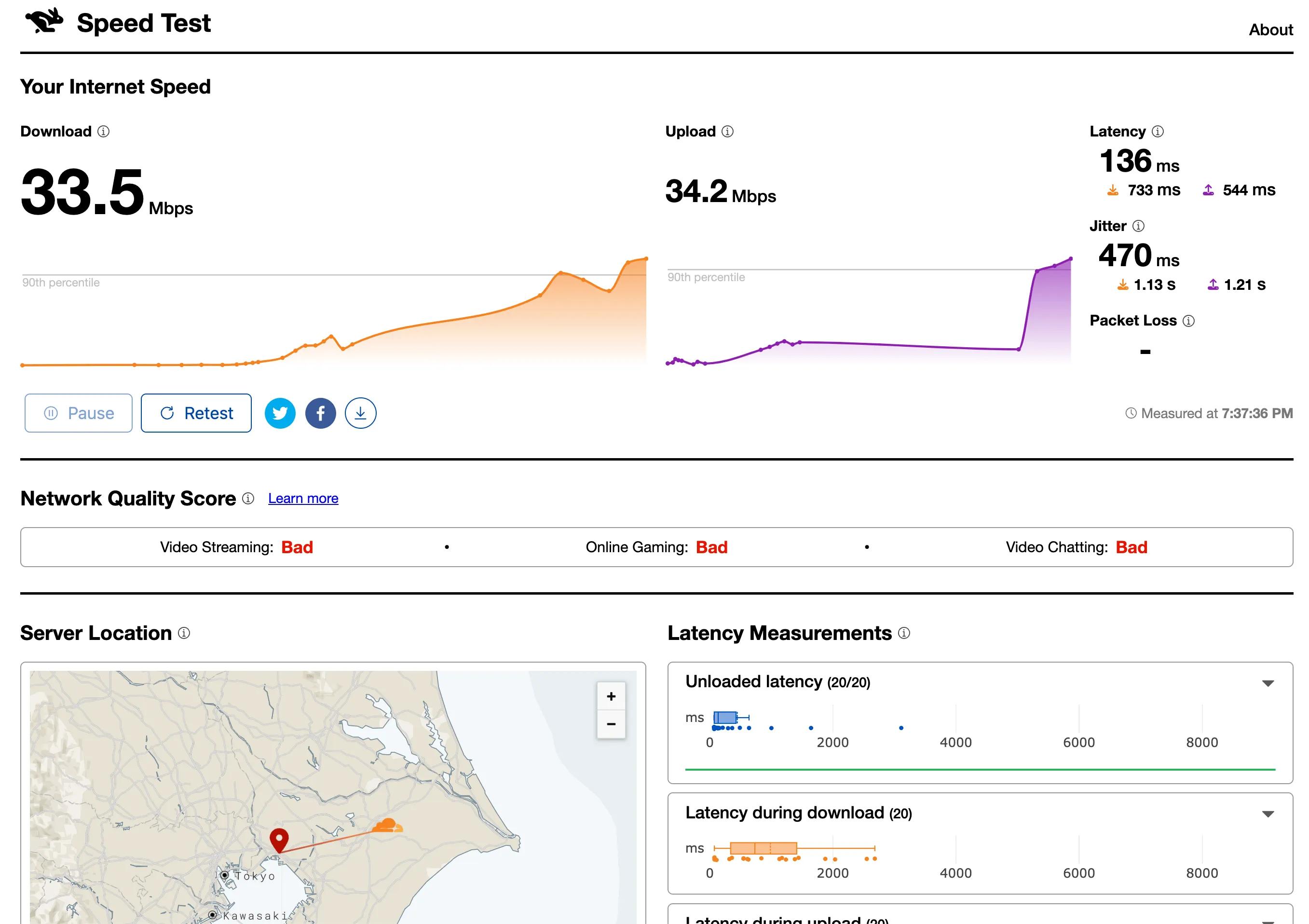The height and width of the screenshot is (924, 1309).
Task: Click the clock icon beside Measured at
Action: click(x=1131, y=413)
